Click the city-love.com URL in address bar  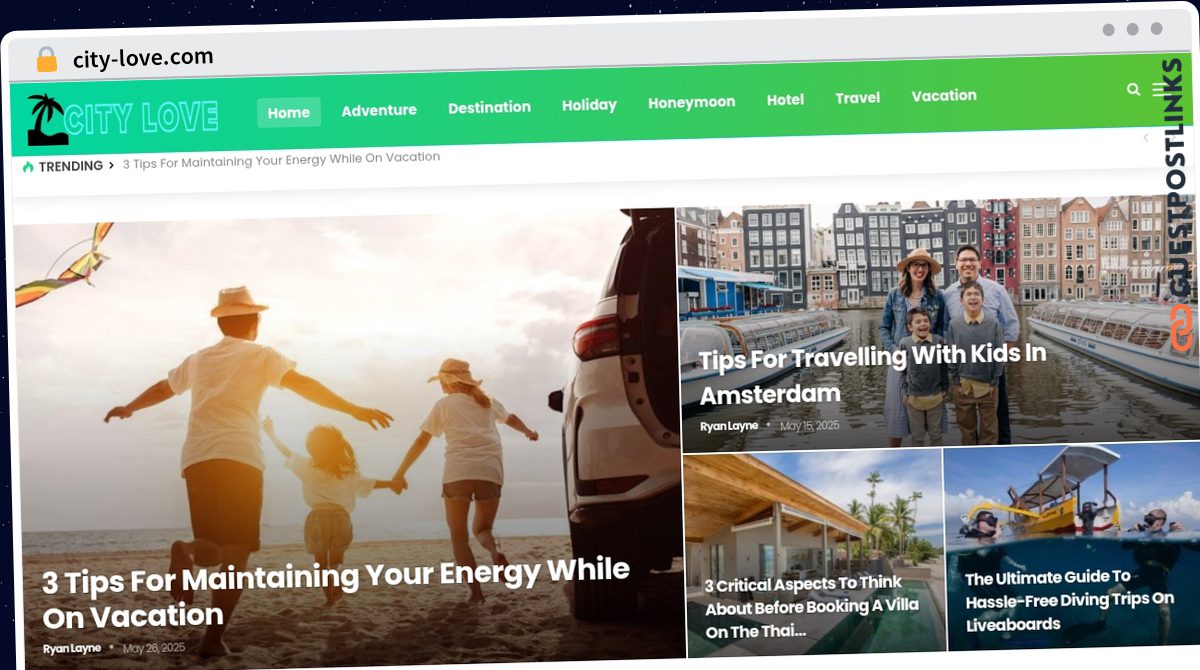point(143,58)
